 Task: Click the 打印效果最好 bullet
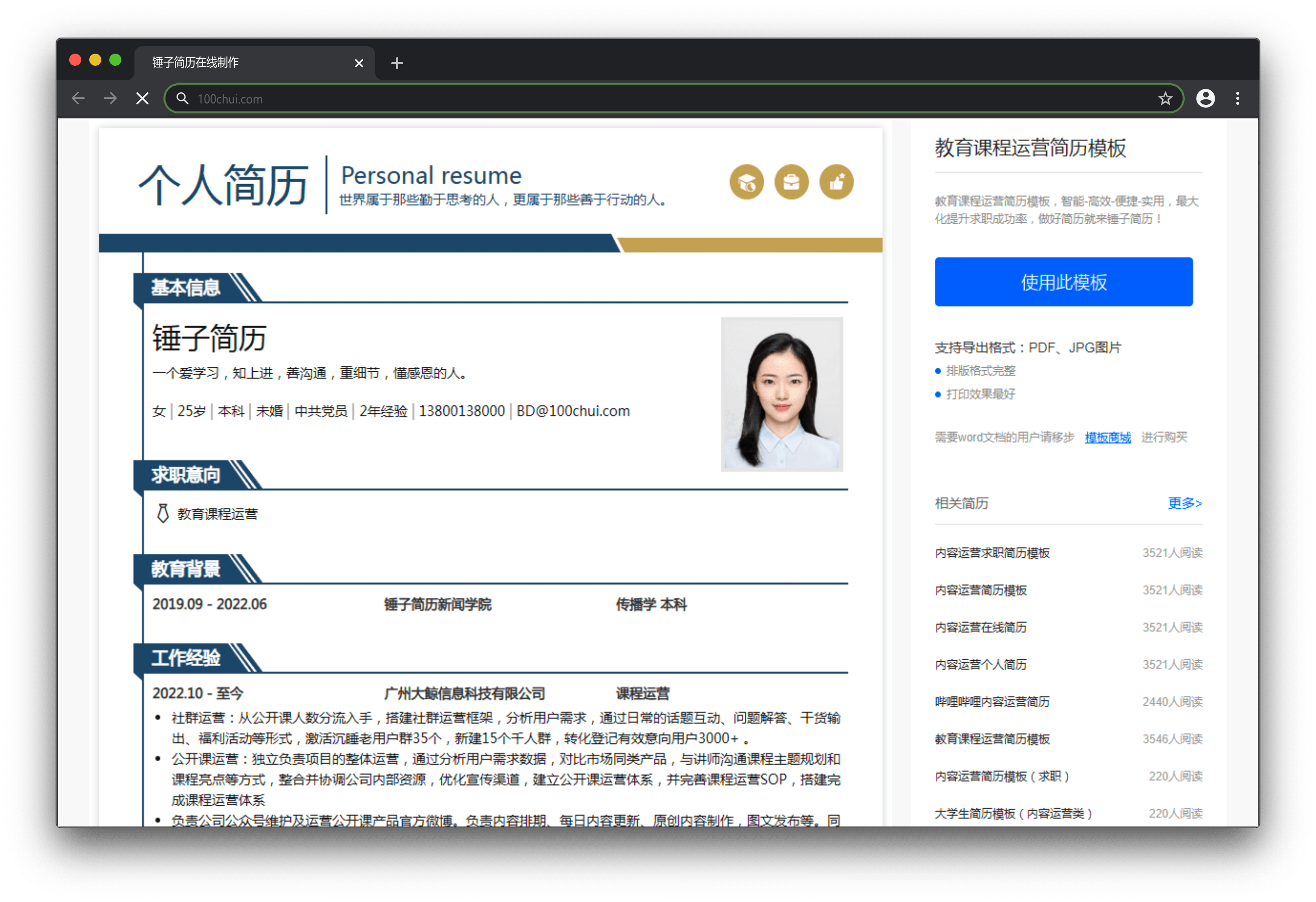pyautogui.click(x=980, y=394)
